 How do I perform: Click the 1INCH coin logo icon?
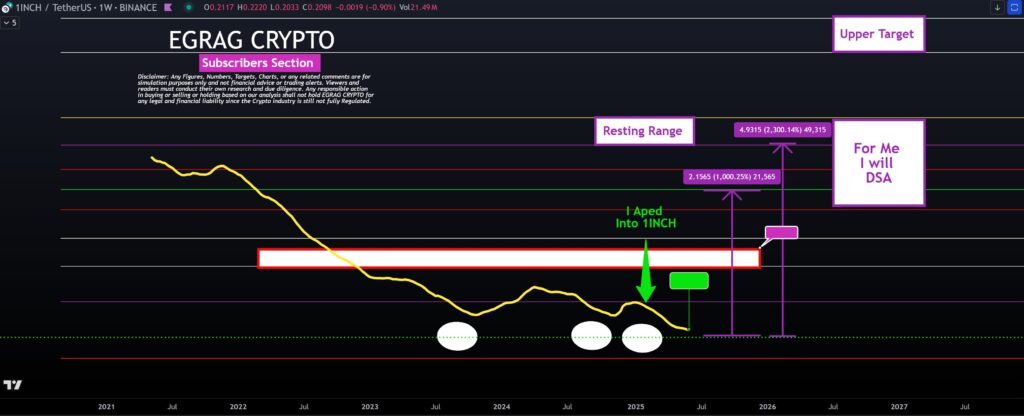click(7, 7)
